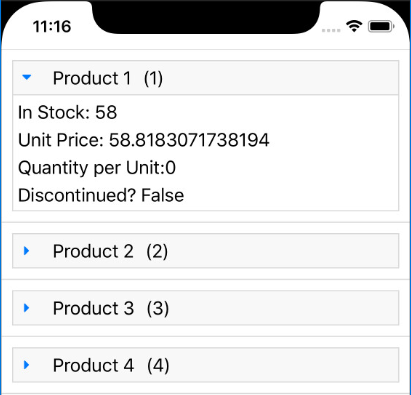Tap the Unit Price value line
This screenshot has height=395, width=411.
coord(143,140)
